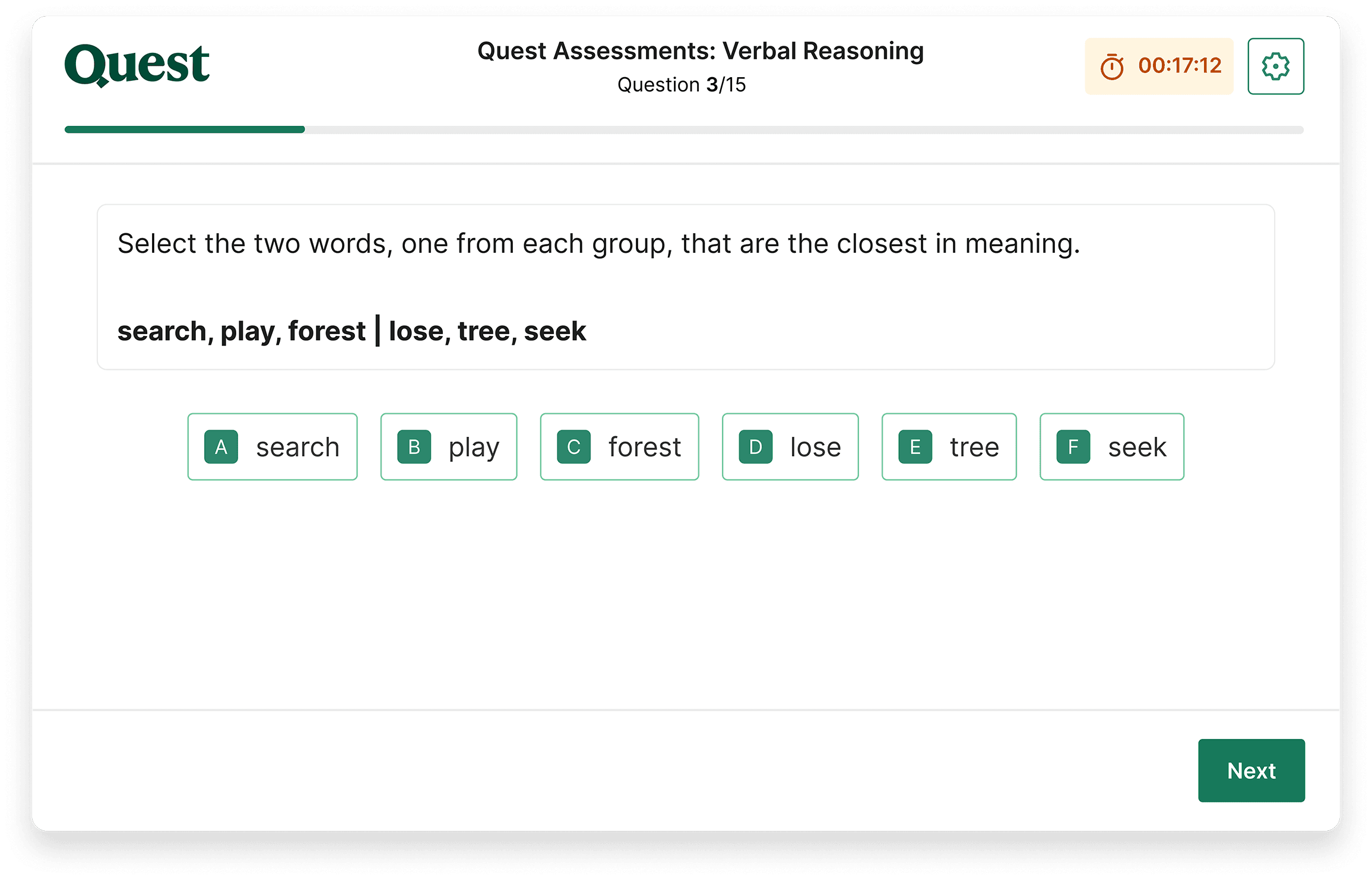Screen dimensions: 1372x879
Task: Click the letter badge D on lose option
Action: coord(755,446)
